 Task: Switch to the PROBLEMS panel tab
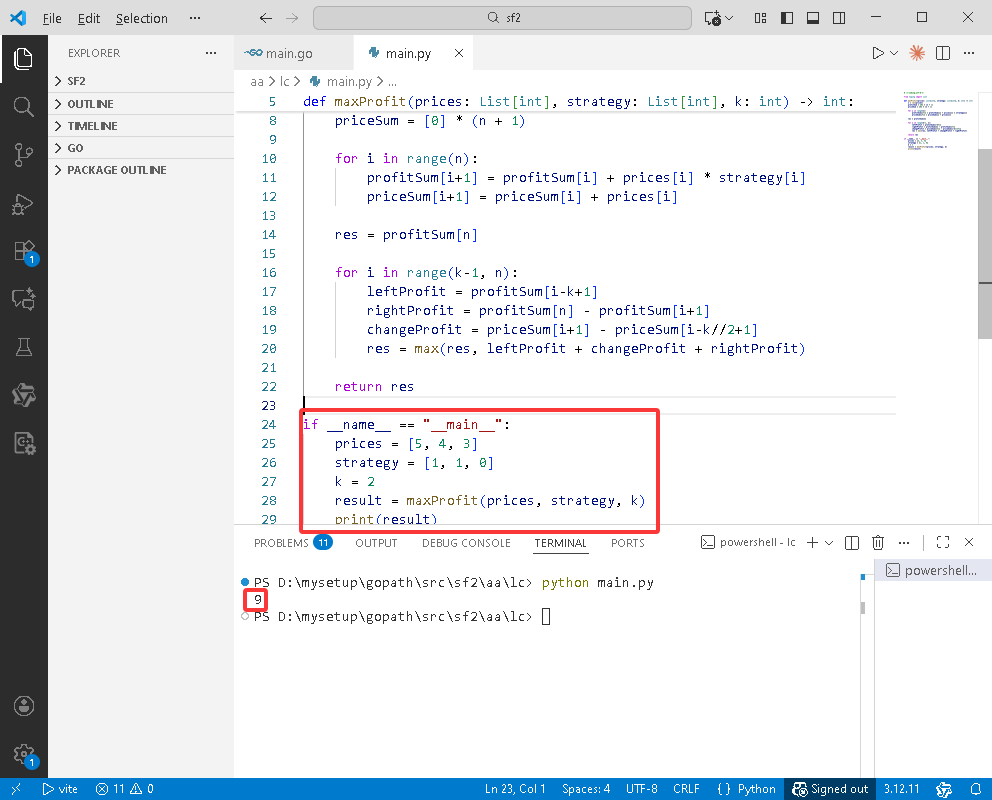pyautogui.click(x=292, y=543)
